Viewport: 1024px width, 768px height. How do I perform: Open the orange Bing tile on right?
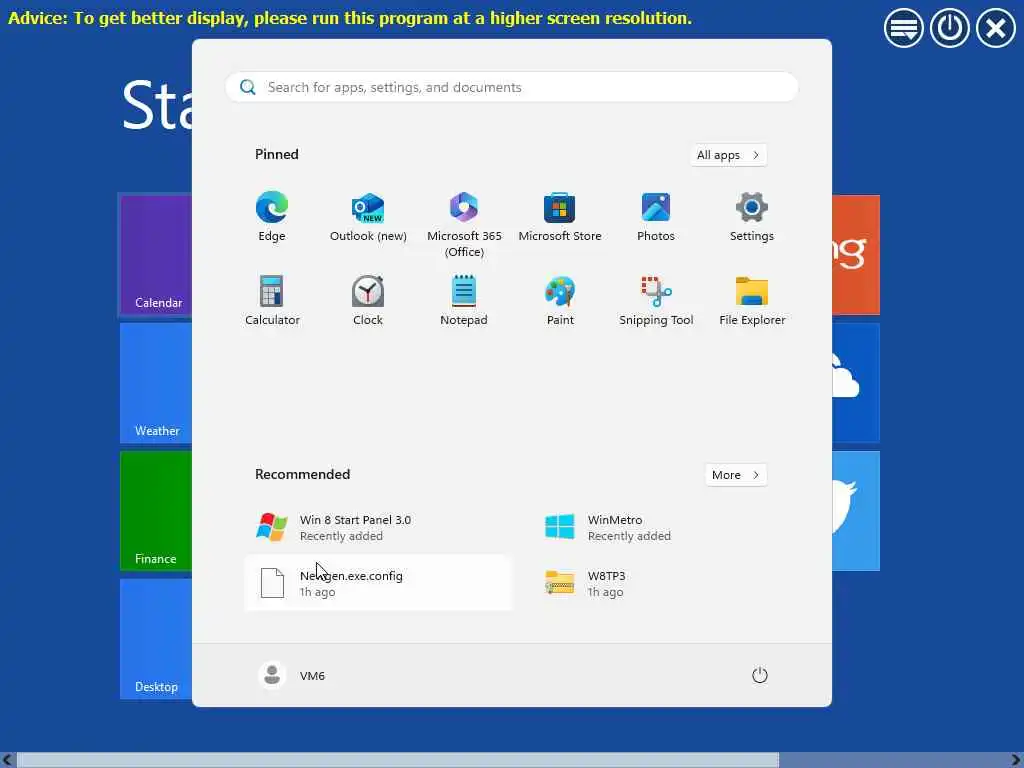[x=856, y=255]
